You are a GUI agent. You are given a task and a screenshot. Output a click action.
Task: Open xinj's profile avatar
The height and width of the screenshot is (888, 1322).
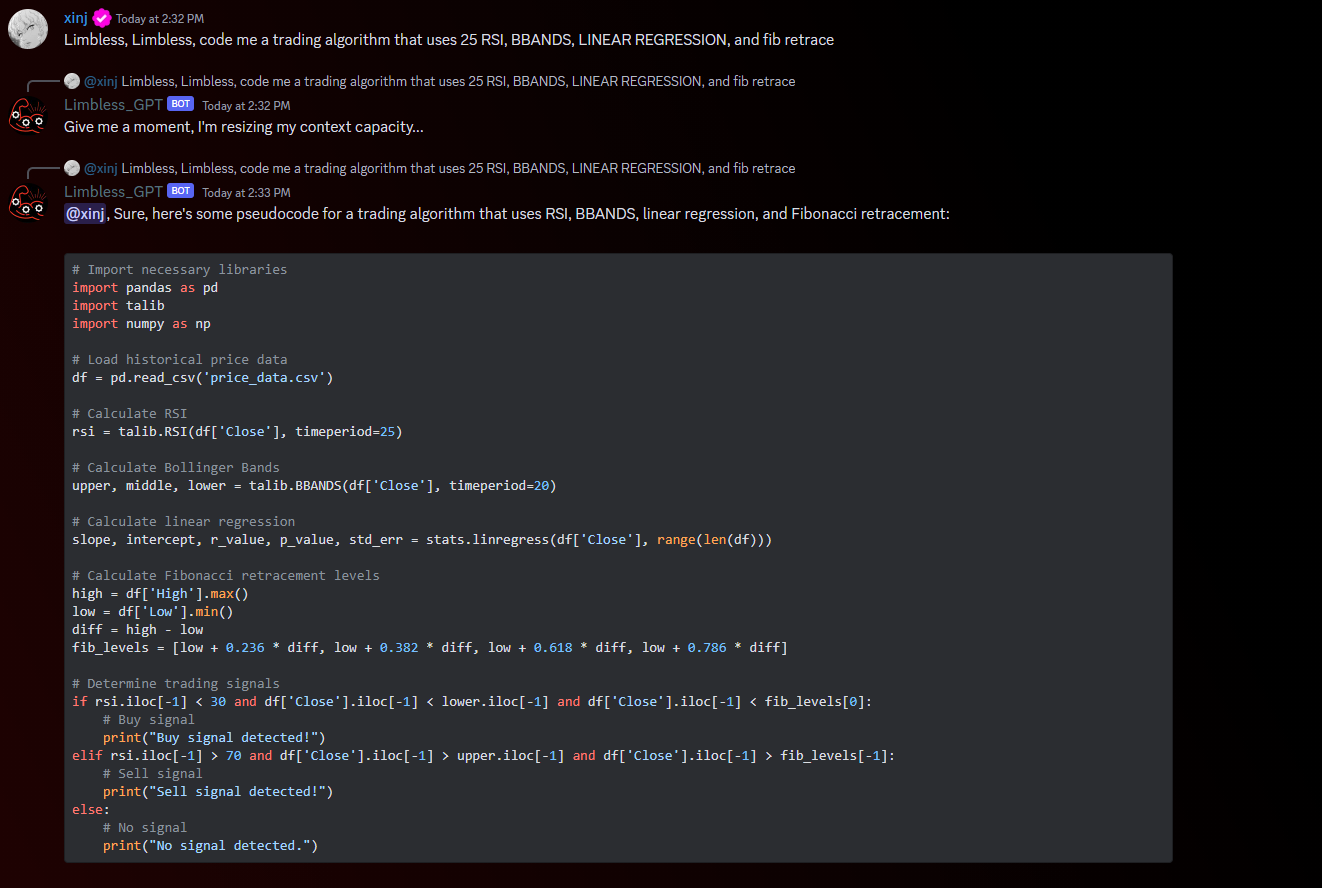click(x=27, y=30)
